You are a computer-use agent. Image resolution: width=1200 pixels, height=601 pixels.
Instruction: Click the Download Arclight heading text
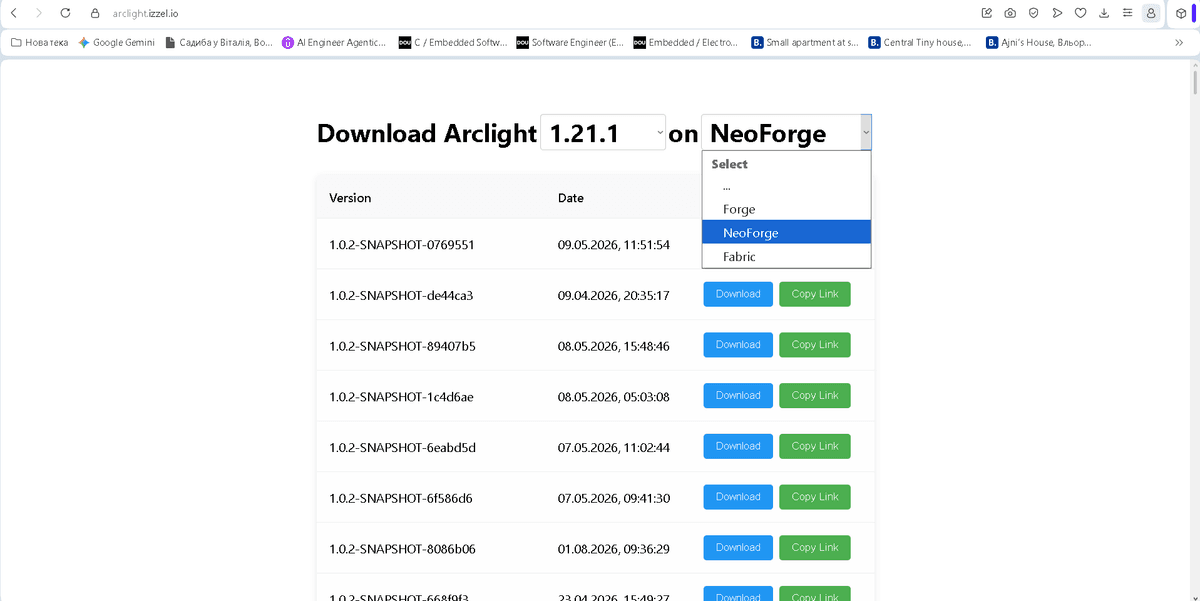coord(427,134)
